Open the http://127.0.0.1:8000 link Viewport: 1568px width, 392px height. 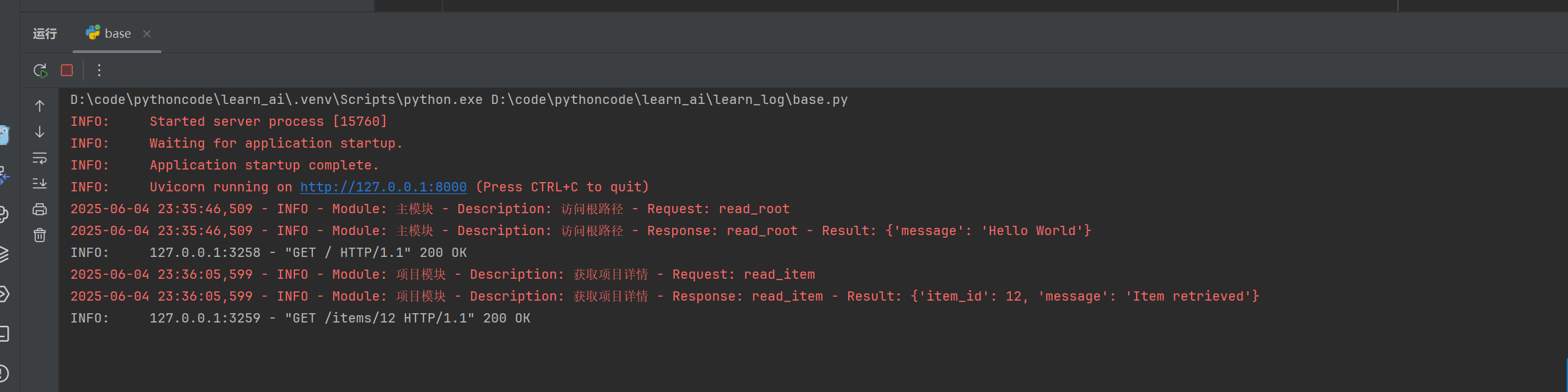383,187
